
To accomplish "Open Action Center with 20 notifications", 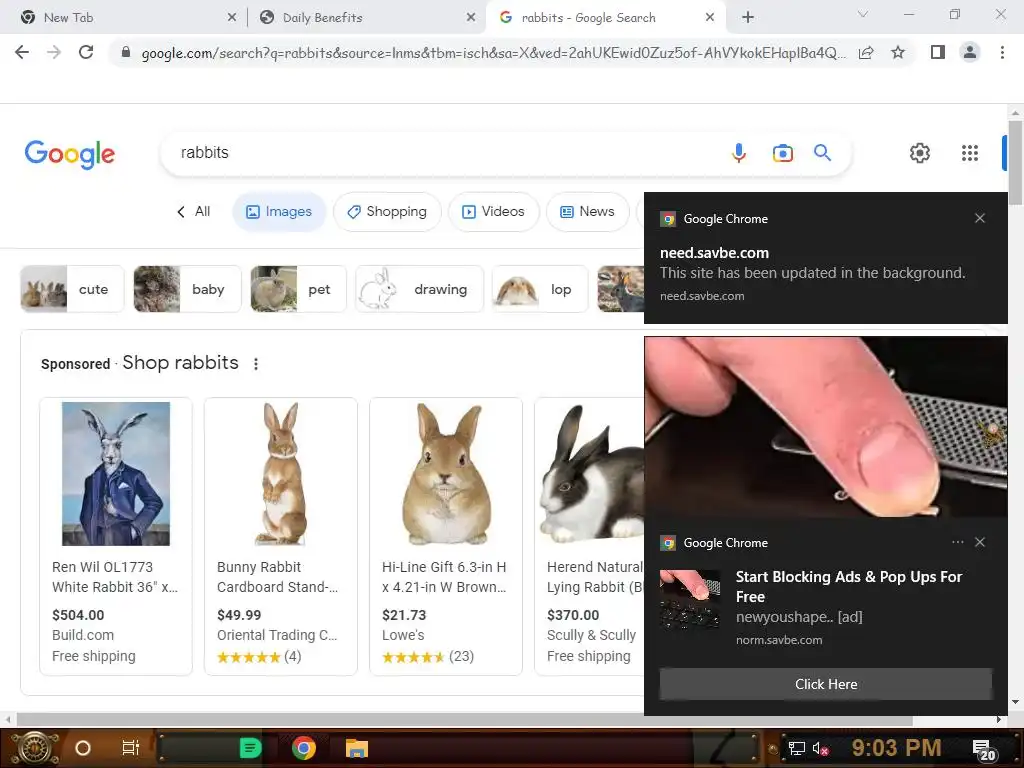I will [983, 750].
